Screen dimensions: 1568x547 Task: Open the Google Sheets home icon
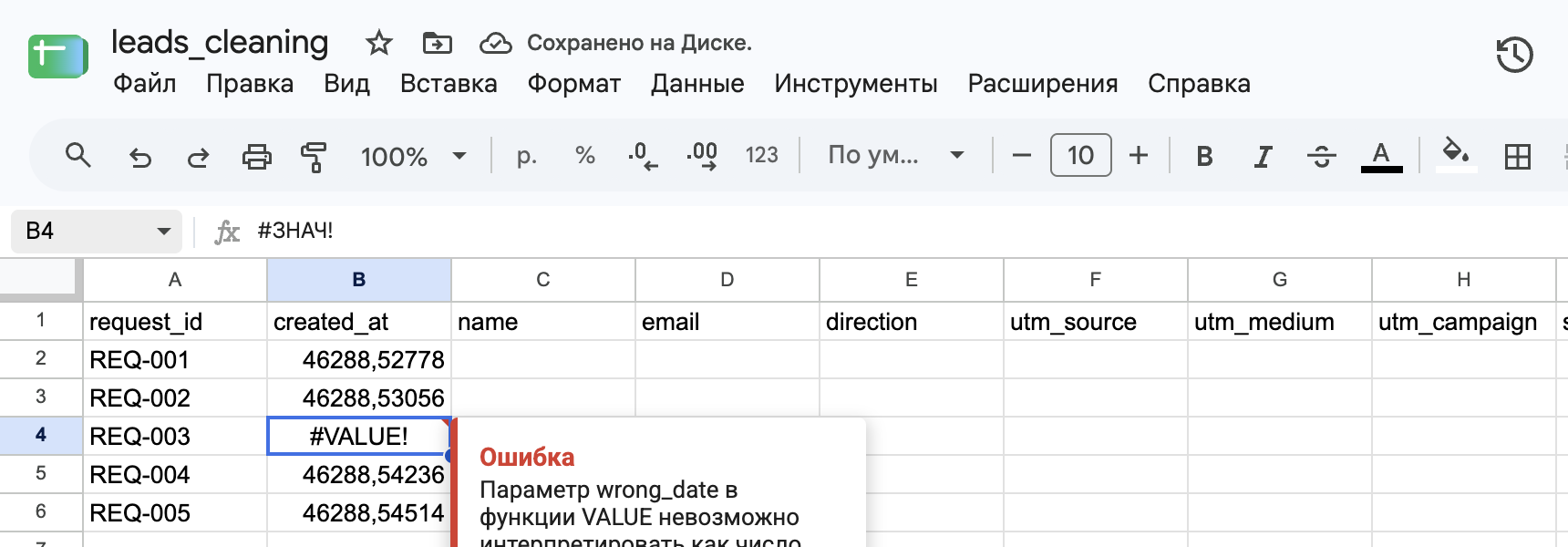click(58, 57)
